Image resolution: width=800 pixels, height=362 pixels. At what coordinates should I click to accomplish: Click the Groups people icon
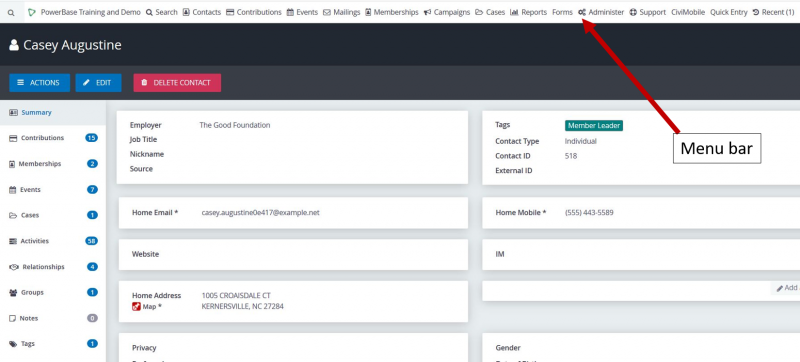[x=13, y=293]
